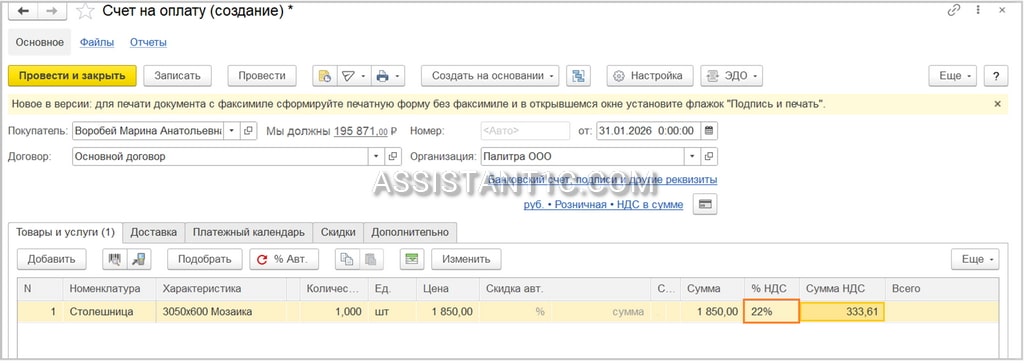This screenshot has height=363, width=1024.
Task: Open the ЭДО dropdown menu
Action: pos(731,76)
